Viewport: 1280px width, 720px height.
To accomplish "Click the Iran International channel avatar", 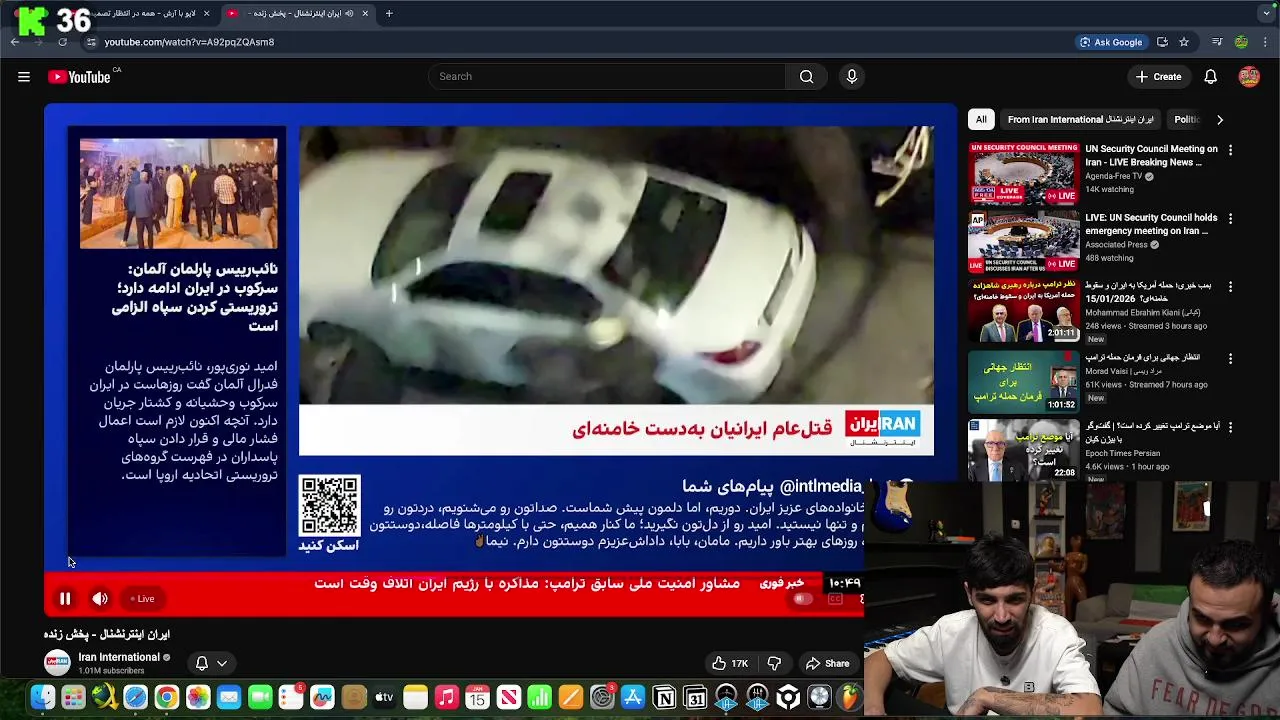I will (57, 662).
